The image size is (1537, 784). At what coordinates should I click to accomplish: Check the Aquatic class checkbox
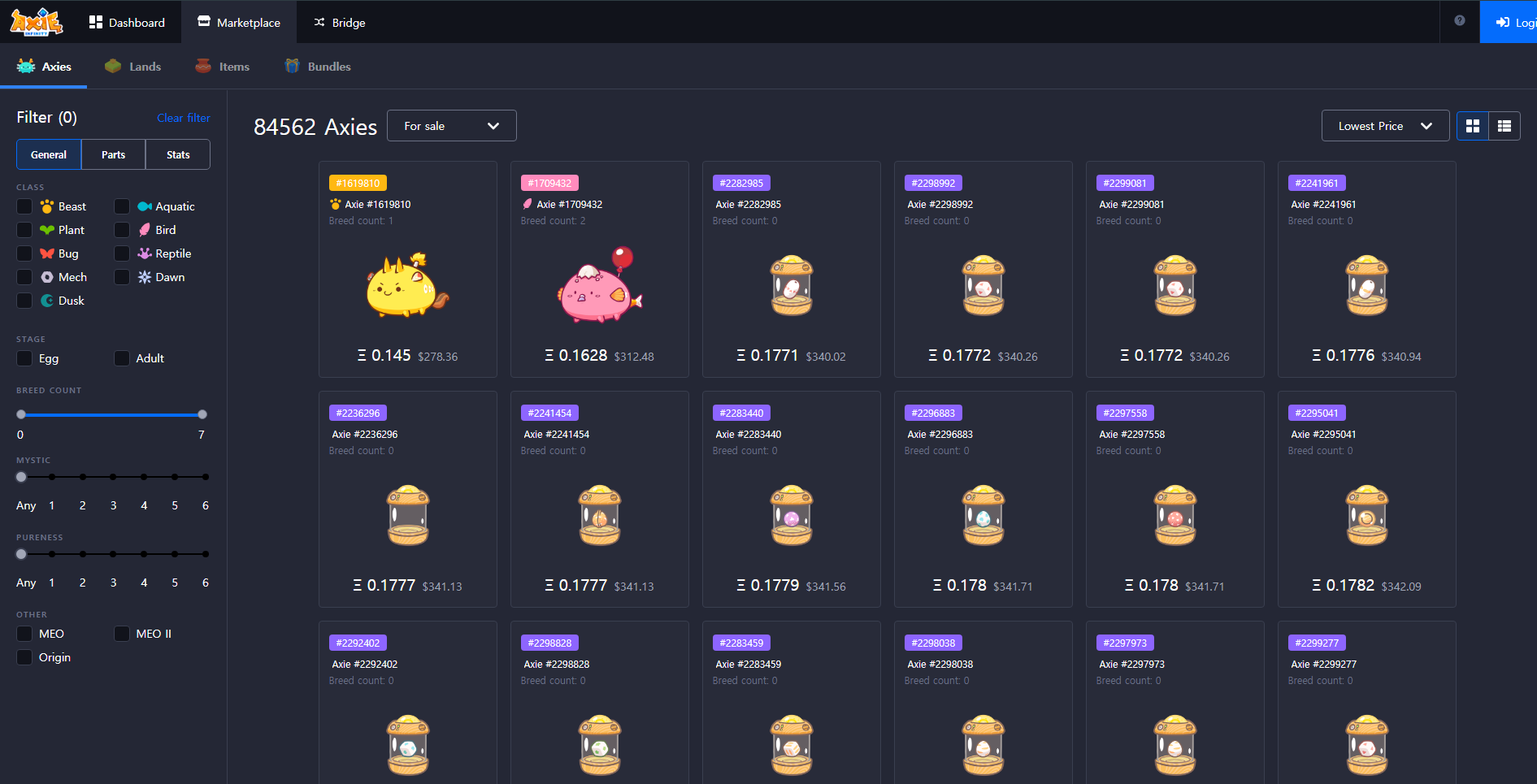(x=122, y=206)
